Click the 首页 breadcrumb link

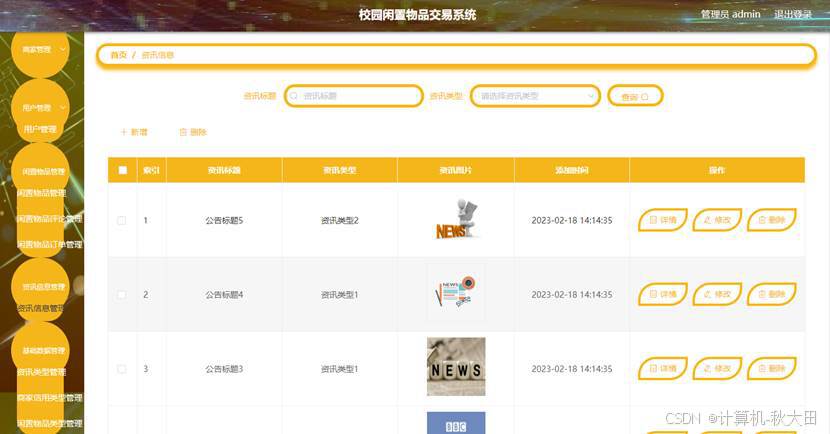[119, 55]
